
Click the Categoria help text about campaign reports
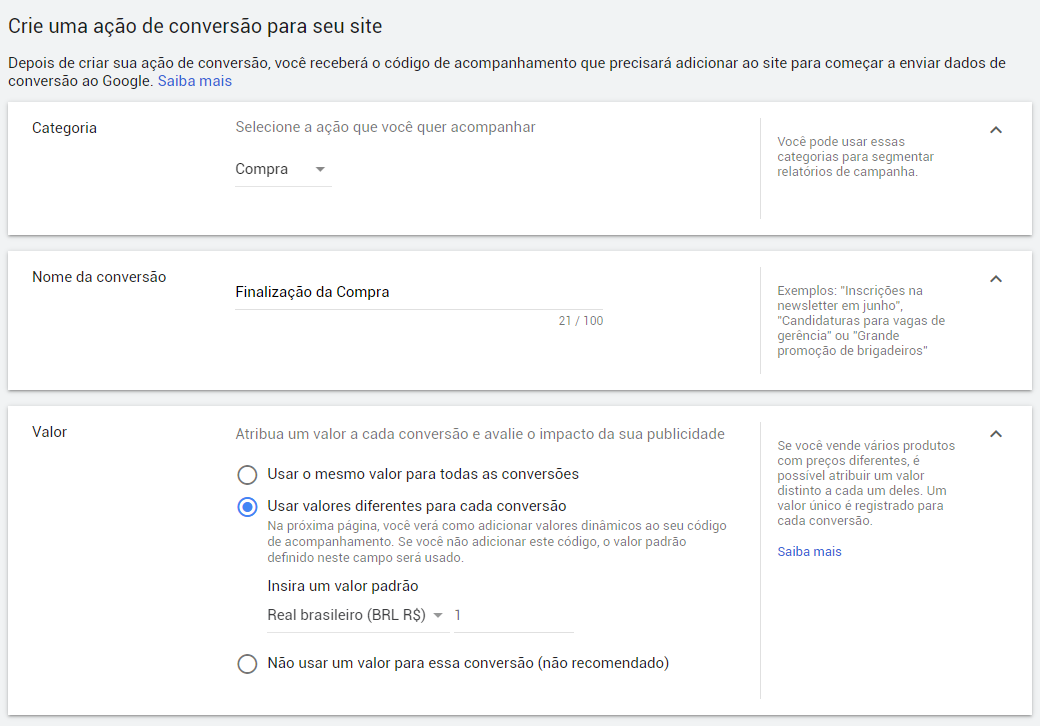855,157
